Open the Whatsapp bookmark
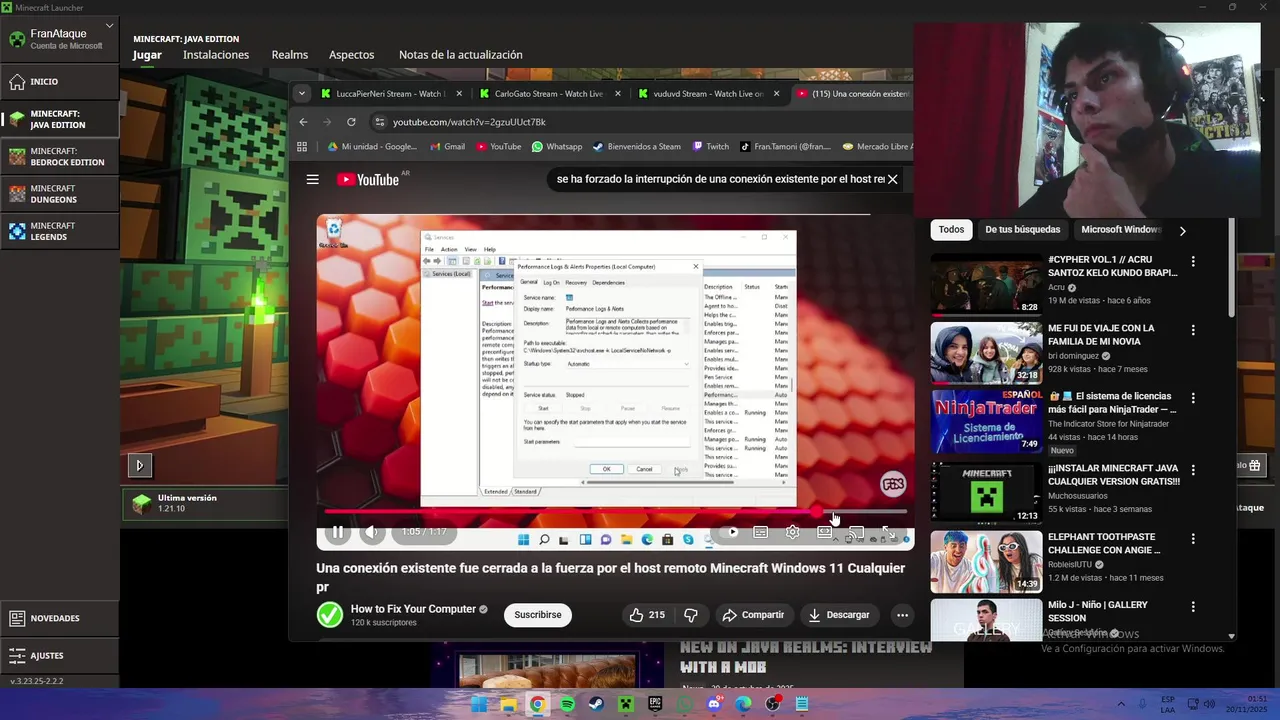Viewport: 1280px width, 720px height. click(x=557, y=146)
